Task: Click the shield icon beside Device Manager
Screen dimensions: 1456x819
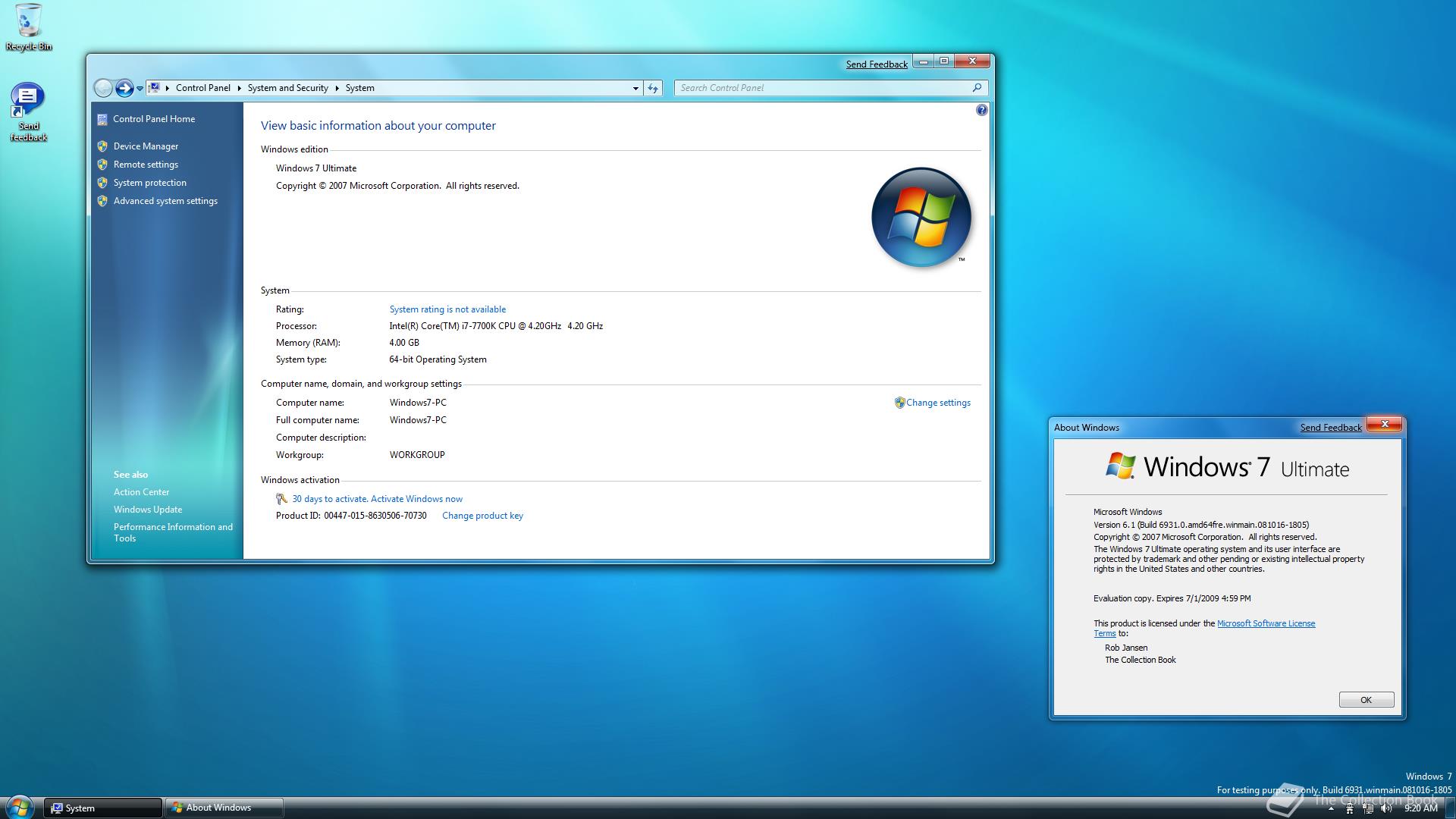Action: point(102,146)
